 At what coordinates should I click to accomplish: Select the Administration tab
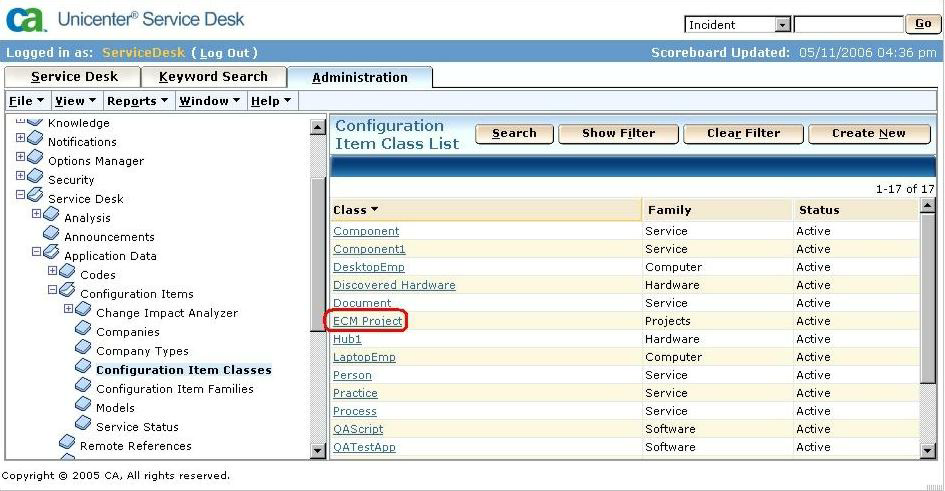click(x=360, y=77)
